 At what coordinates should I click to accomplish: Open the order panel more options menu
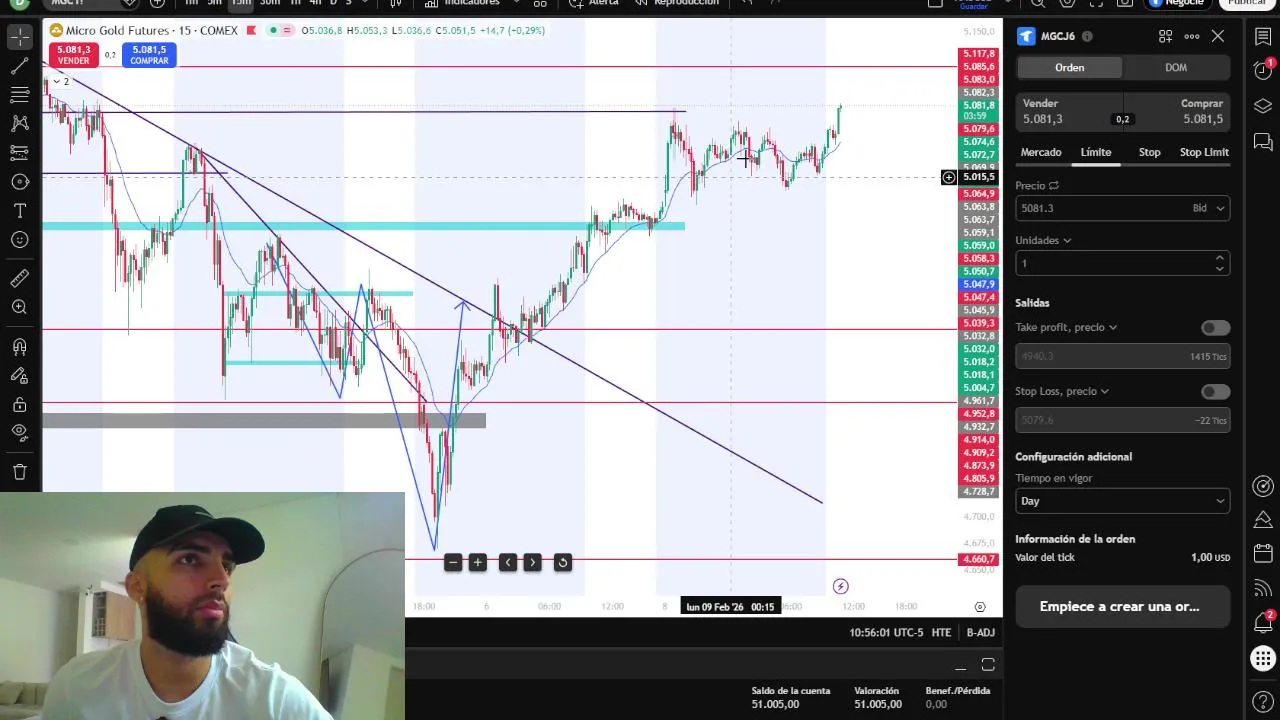tap(1192, 36)
